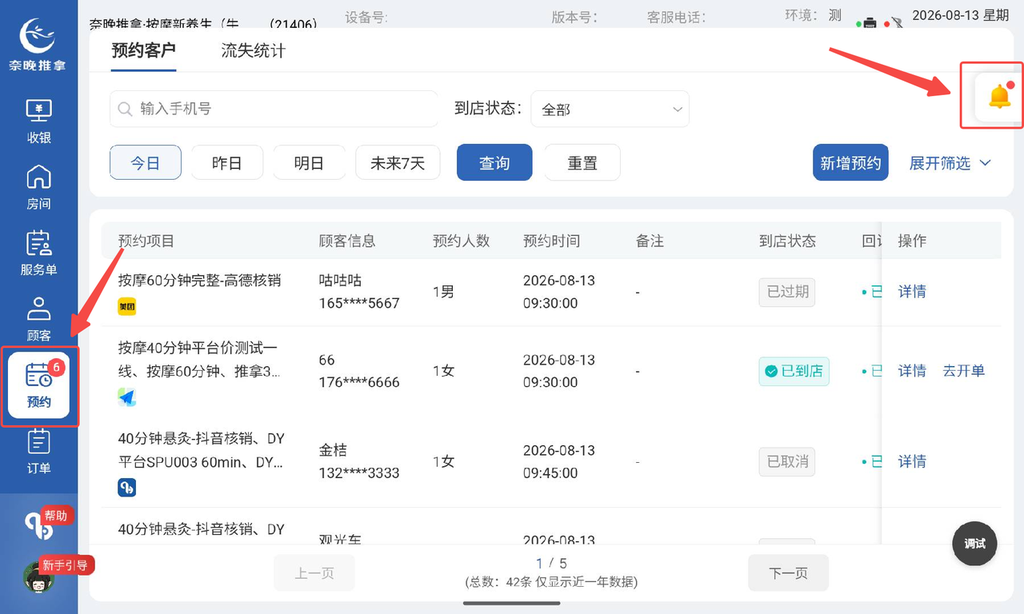This screenshot has width=1024, height=614.
Task: Select the 今日 date filter
Action: point(146,163)
